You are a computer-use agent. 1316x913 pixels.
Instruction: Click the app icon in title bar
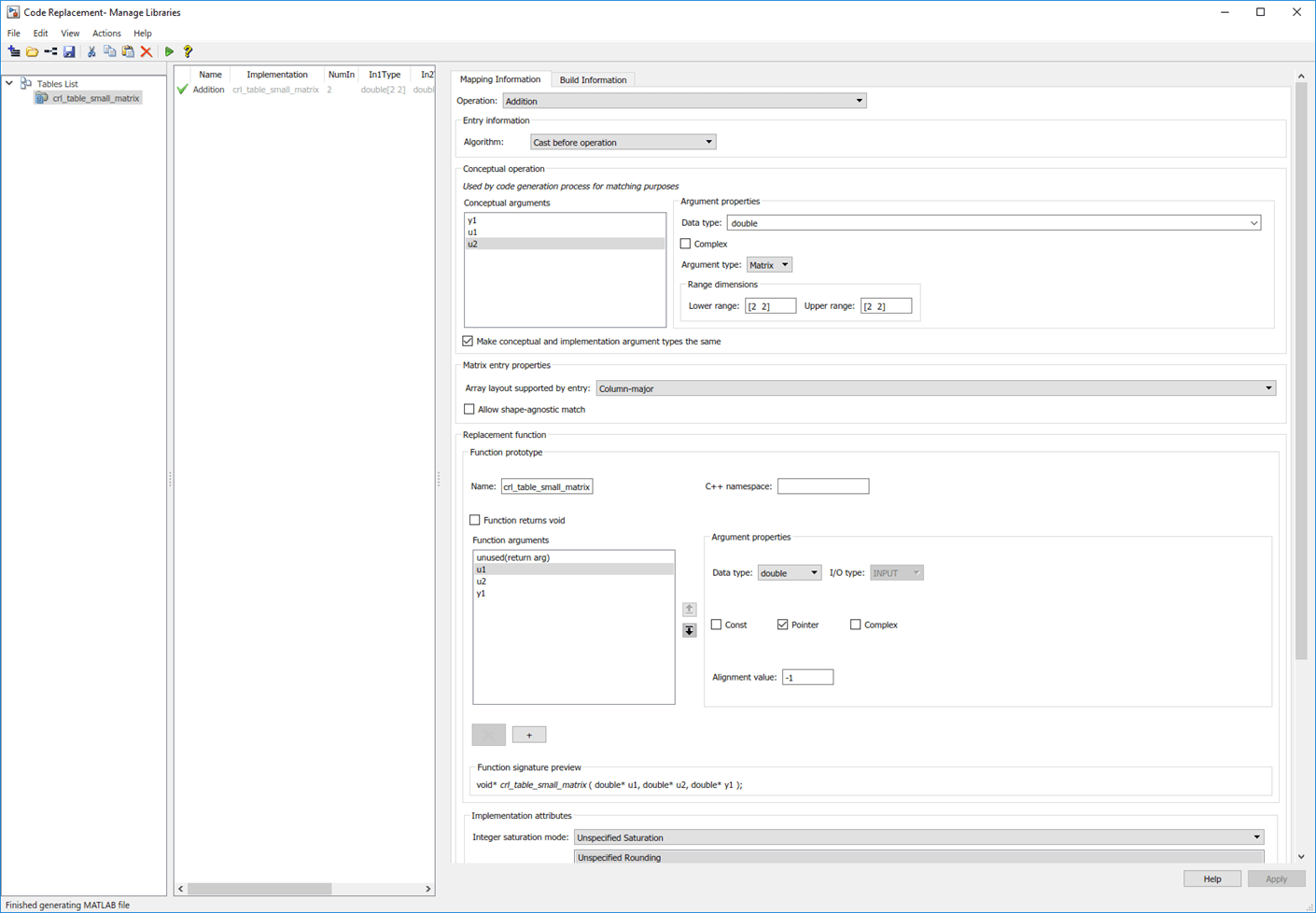coord(13,12)
